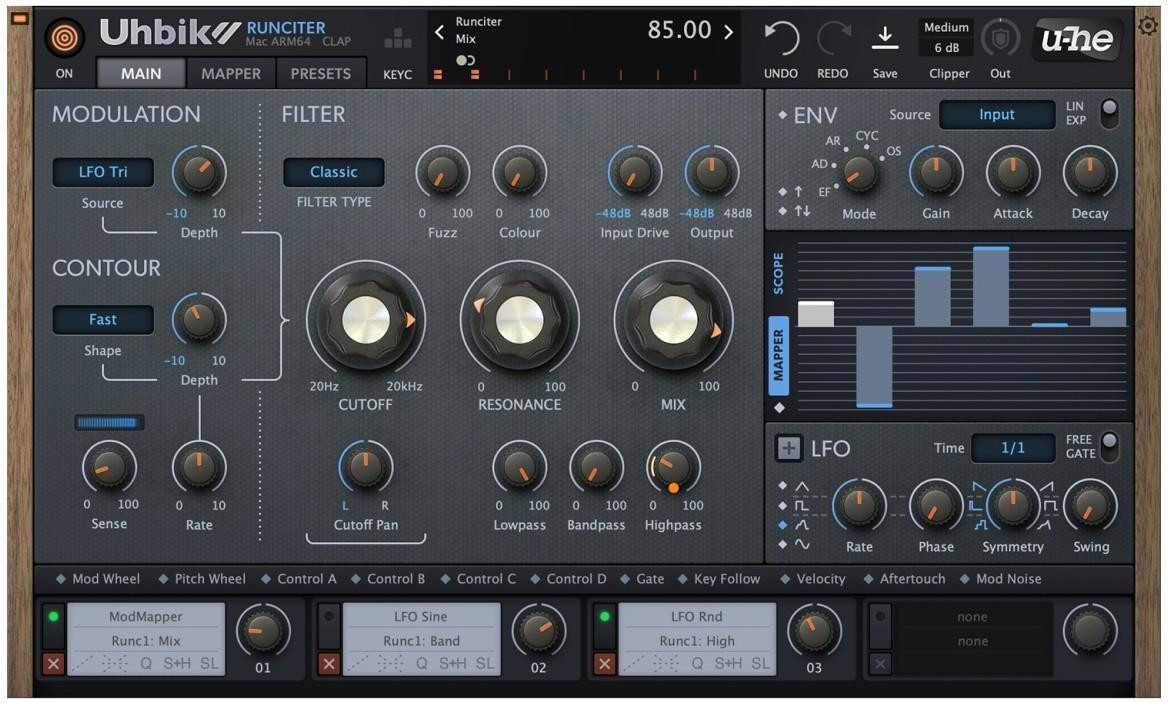
Task: Click the Velocity modulation source
Action: pos(821,579)
